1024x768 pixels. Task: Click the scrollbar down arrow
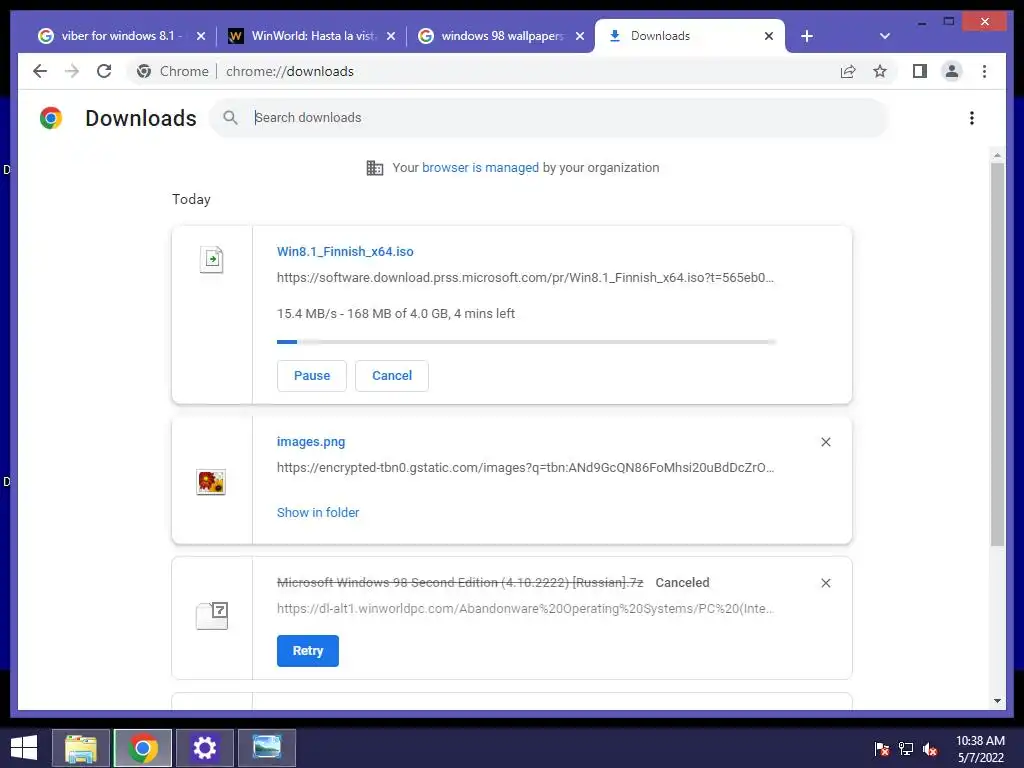(997, 701)
